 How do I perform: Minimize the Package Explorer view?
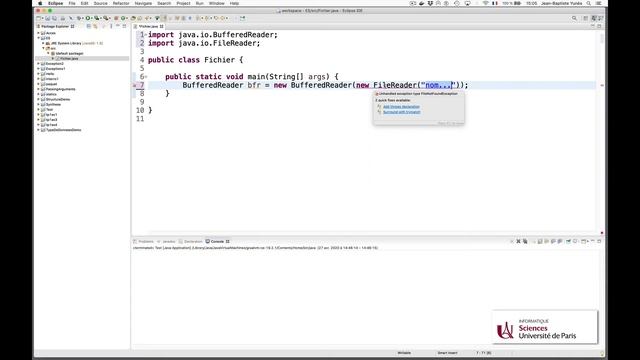118,26
